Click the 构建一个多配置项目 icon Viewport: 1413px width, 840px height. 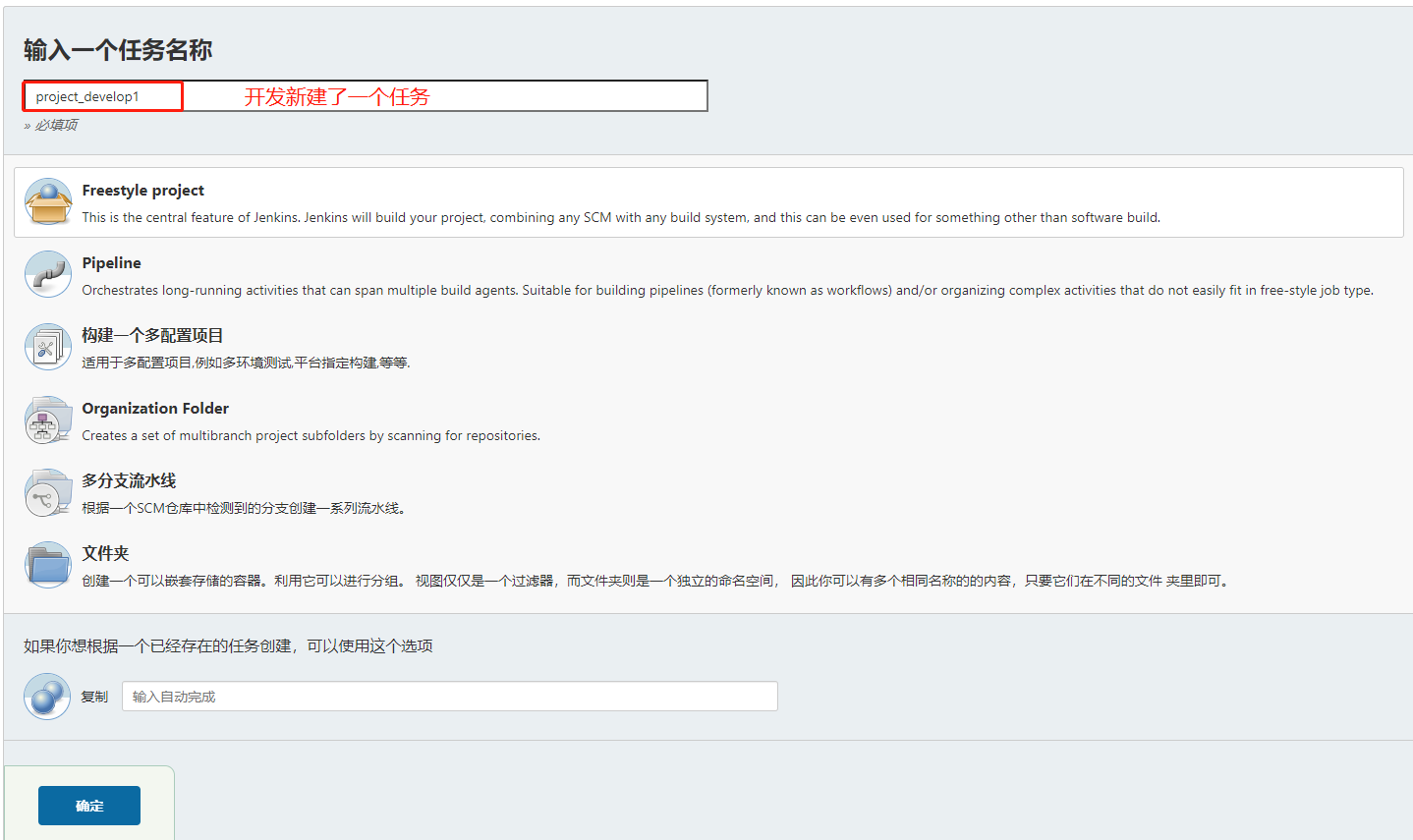click(47, 347)
